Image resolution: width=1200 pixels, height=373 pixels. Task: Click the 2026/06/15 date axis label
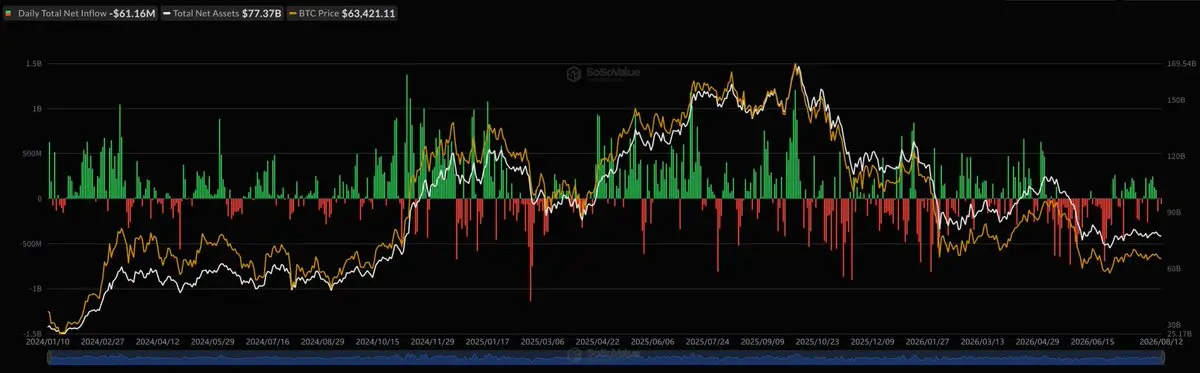click(x=1091, y=342)
